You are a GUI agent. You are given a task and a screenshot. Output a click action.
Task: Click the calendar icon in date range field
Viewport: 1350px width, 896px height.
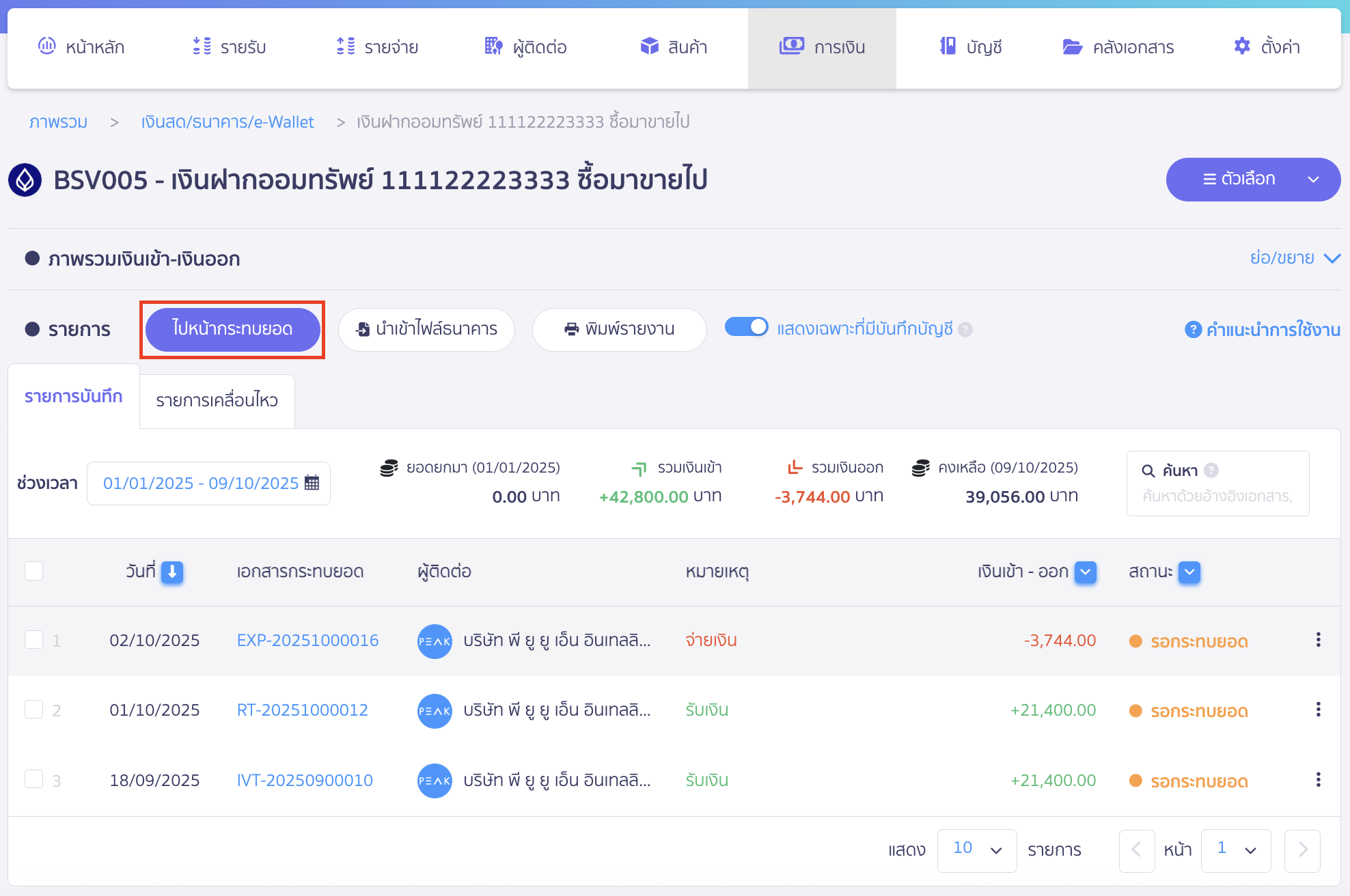click(x=312, y=483)
